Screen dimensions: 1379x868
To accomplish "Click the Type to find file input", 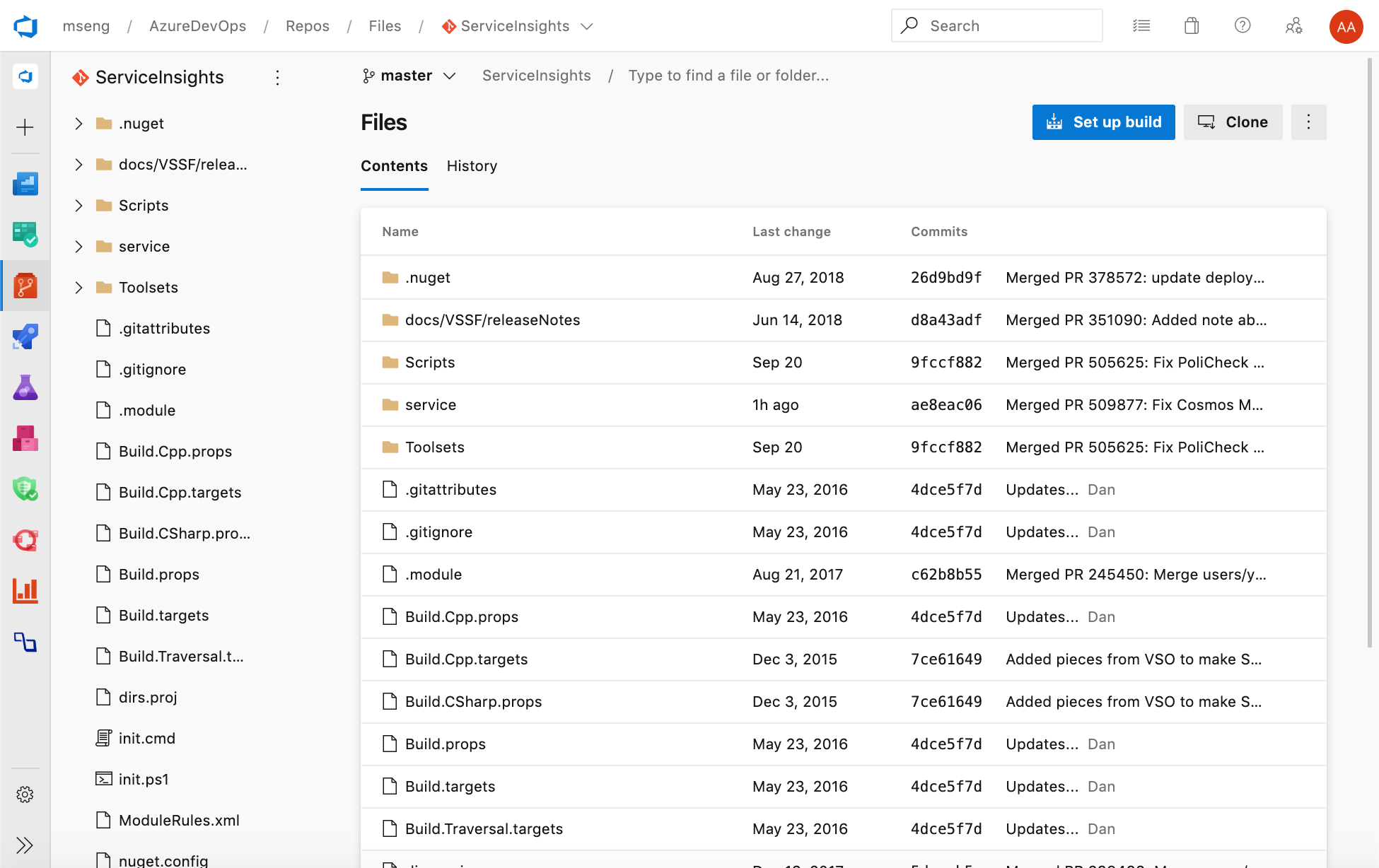I will coord(728,75).
